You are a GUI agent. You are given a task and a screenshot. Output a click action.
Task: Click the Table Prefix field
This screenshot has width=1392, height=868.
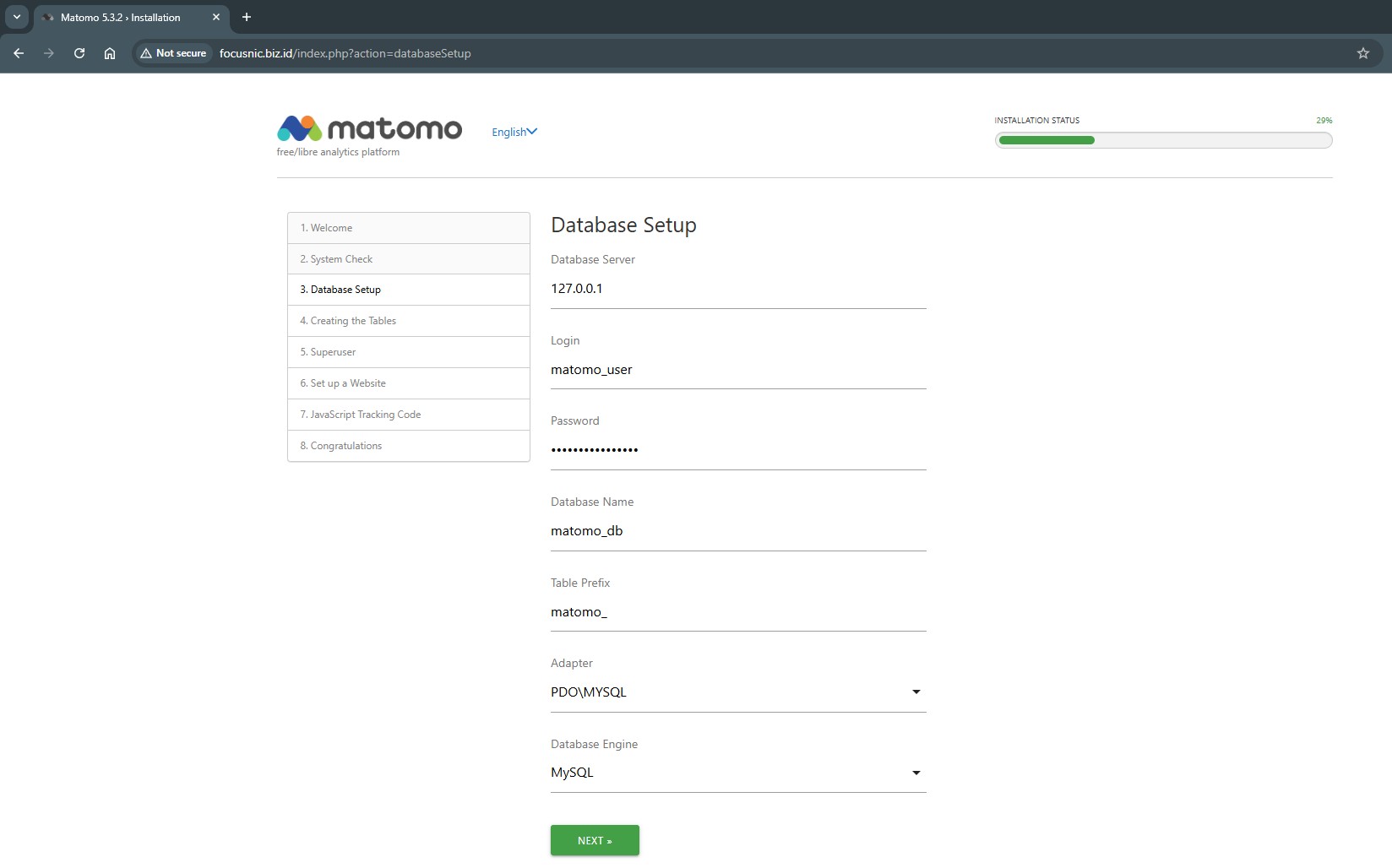pyautogui.click(x=737, y=612)
